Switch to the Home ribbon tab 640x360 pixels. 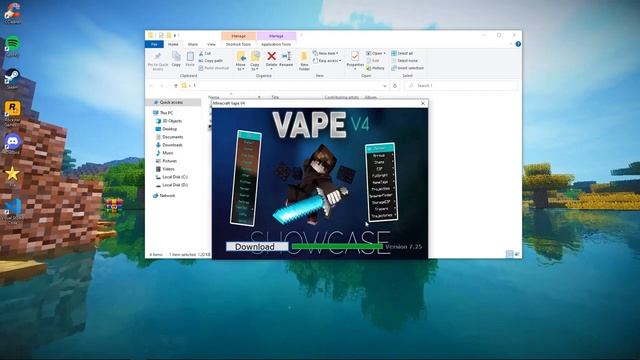tap(173, 44)
